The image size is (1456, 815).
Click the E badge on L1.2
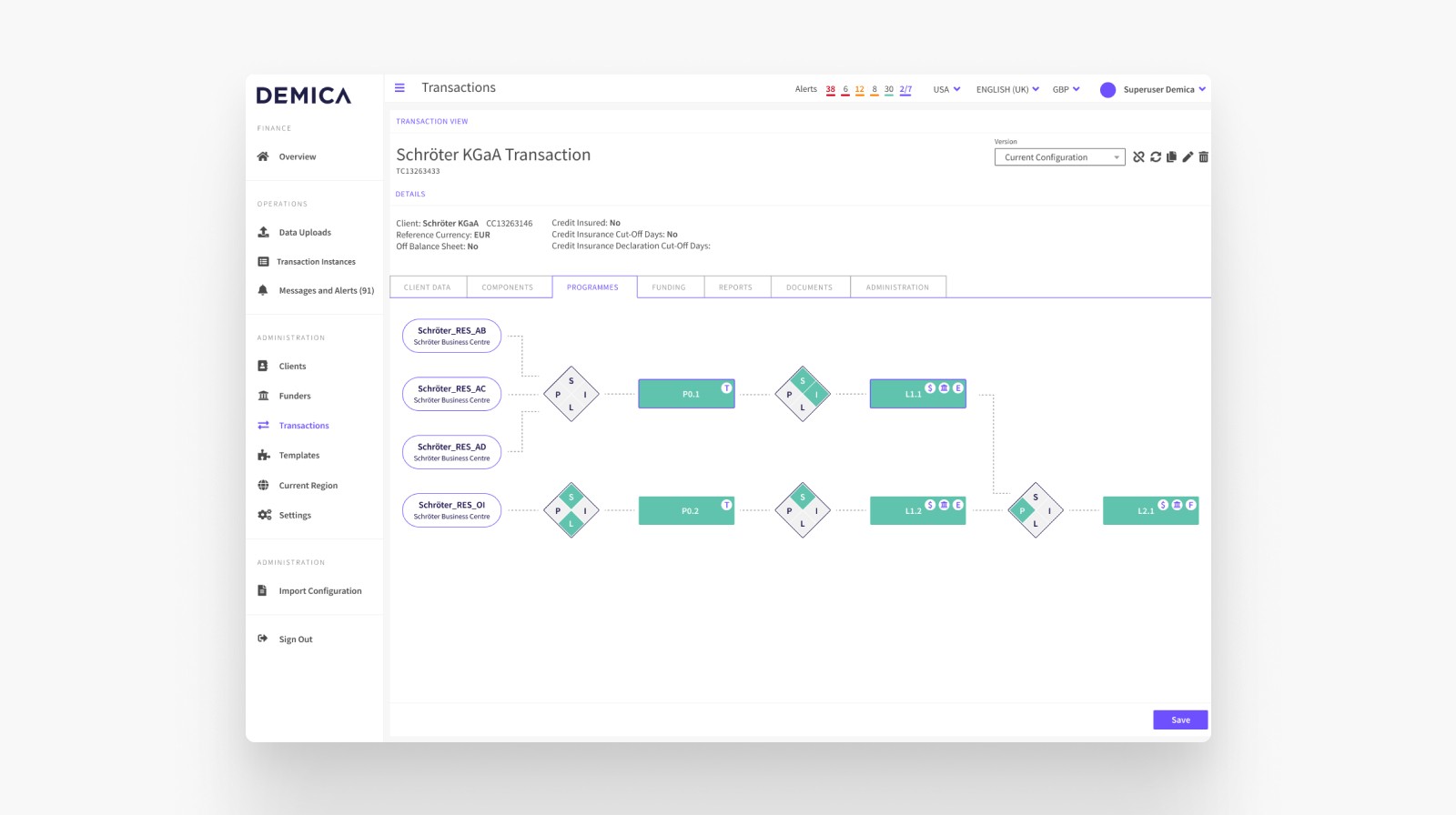pos(957,505)
